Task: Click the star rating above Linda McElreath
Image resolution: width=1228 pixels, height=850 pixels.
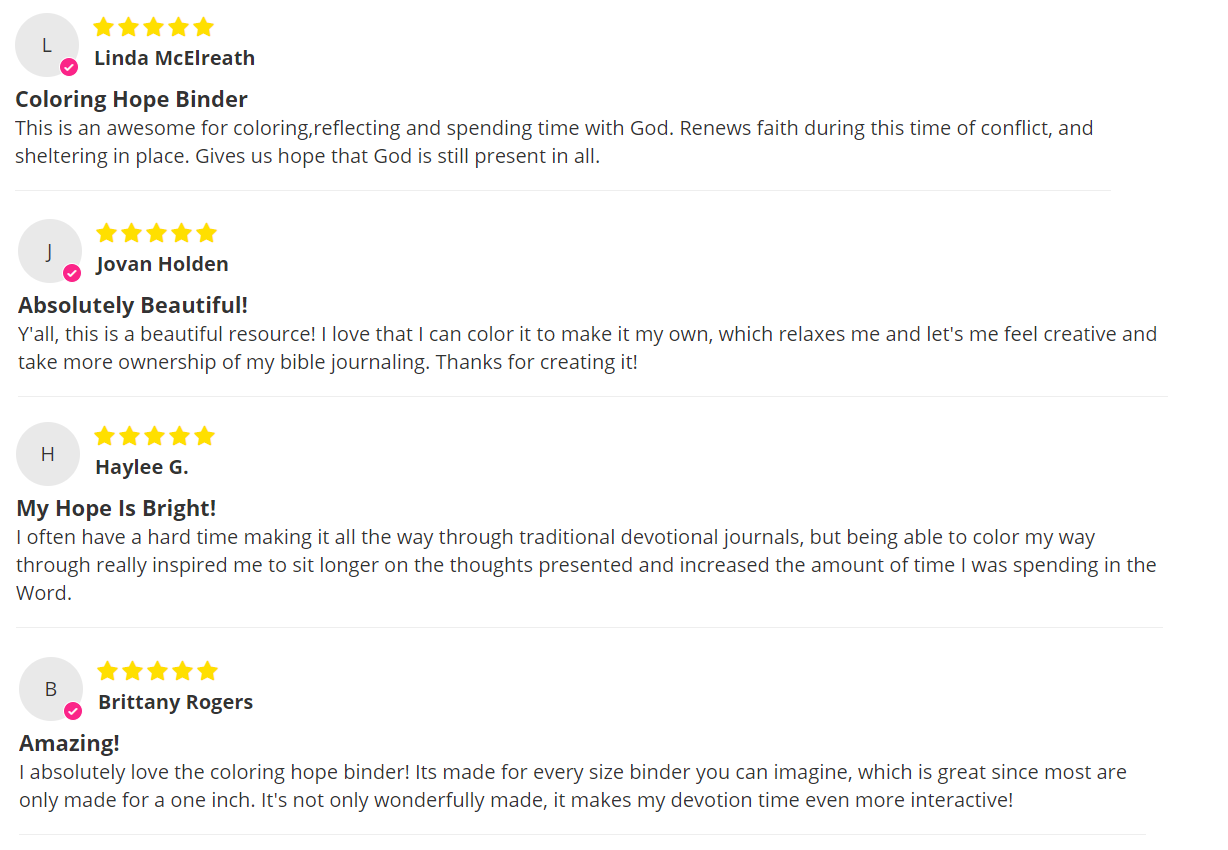Action: pos(153,27)
